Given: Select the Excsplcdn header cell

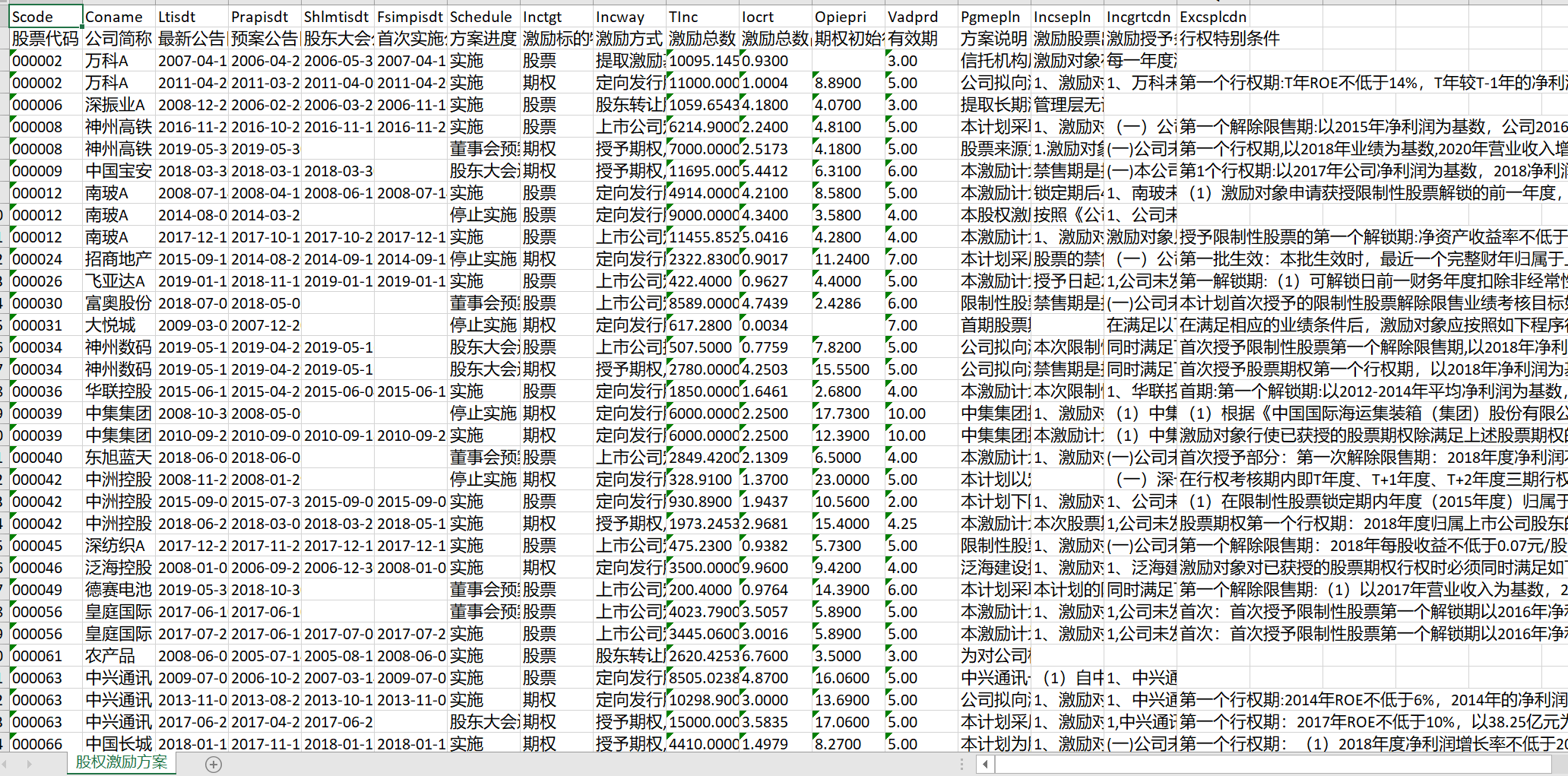Looking at the screenshot, I should pos(1213,17).
